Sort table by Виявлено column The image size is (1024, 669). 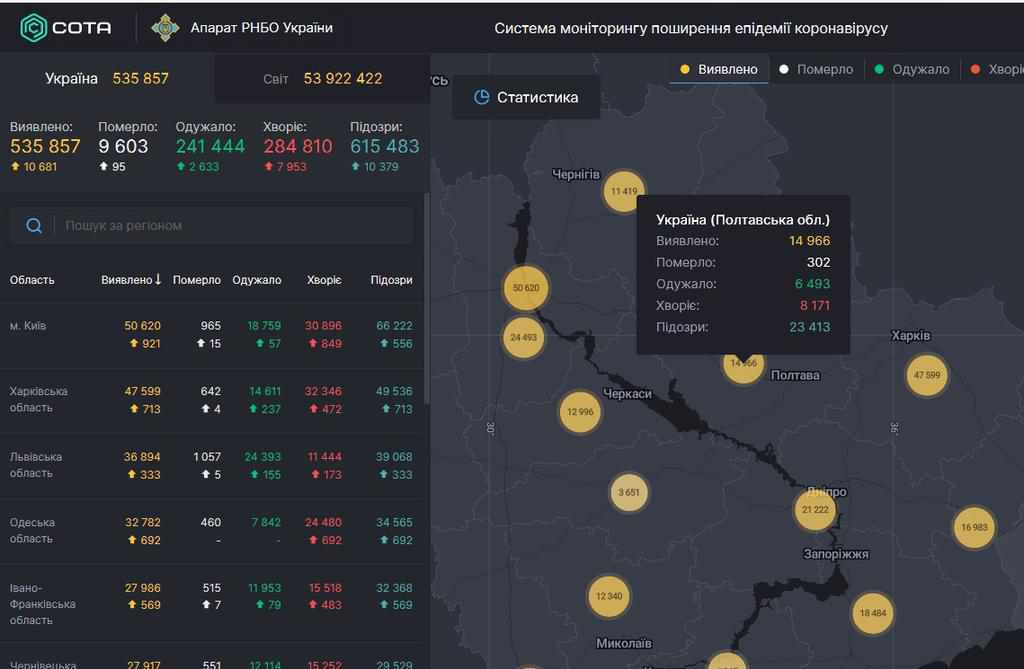click(131, 280)
